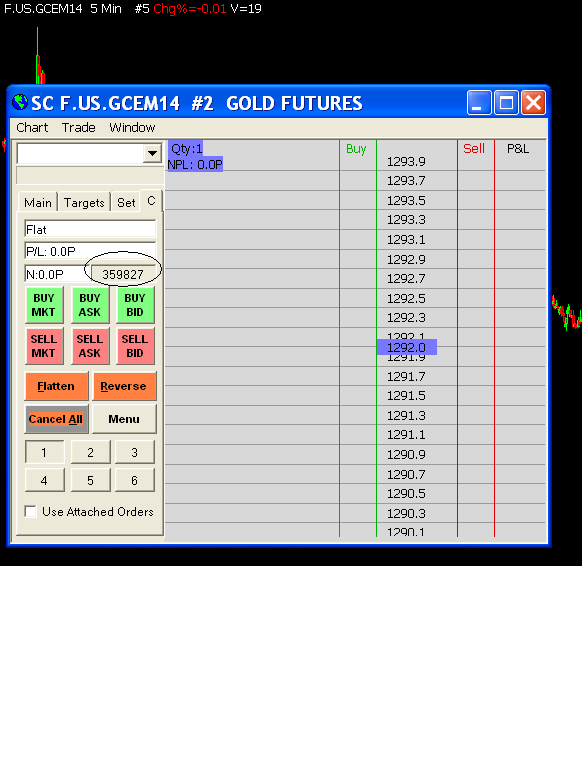This screenshot has height=762, width=582.
Task: Flatten the current position
Action: coord(56,386)
